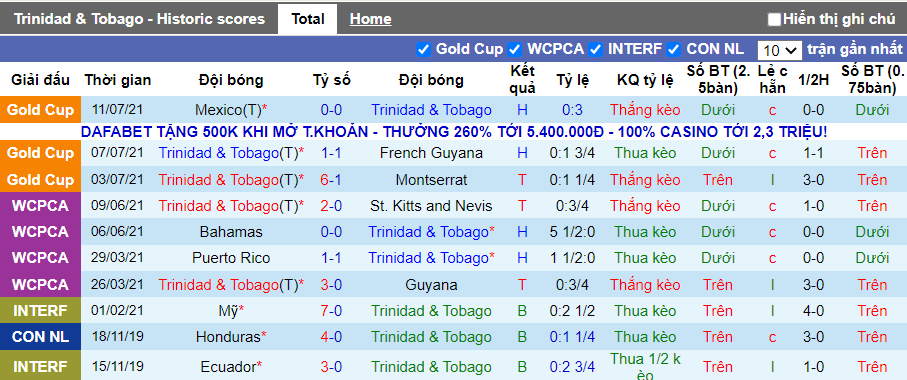The width and height of the screenshot is (907, 380).
Task: Select the CON NL league badge
Action: tap(39, 337)
